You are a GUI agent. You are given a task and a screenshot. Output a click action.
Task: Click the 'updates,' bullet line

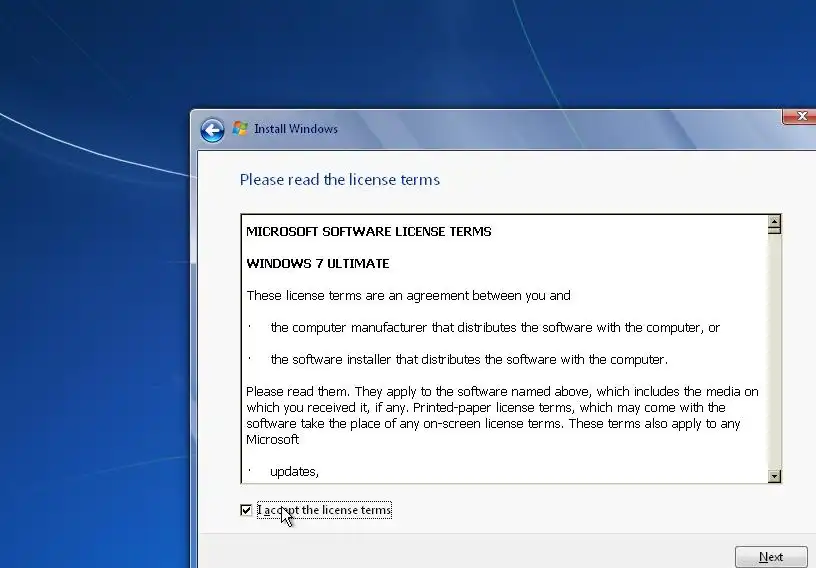(x=294, y=472)
